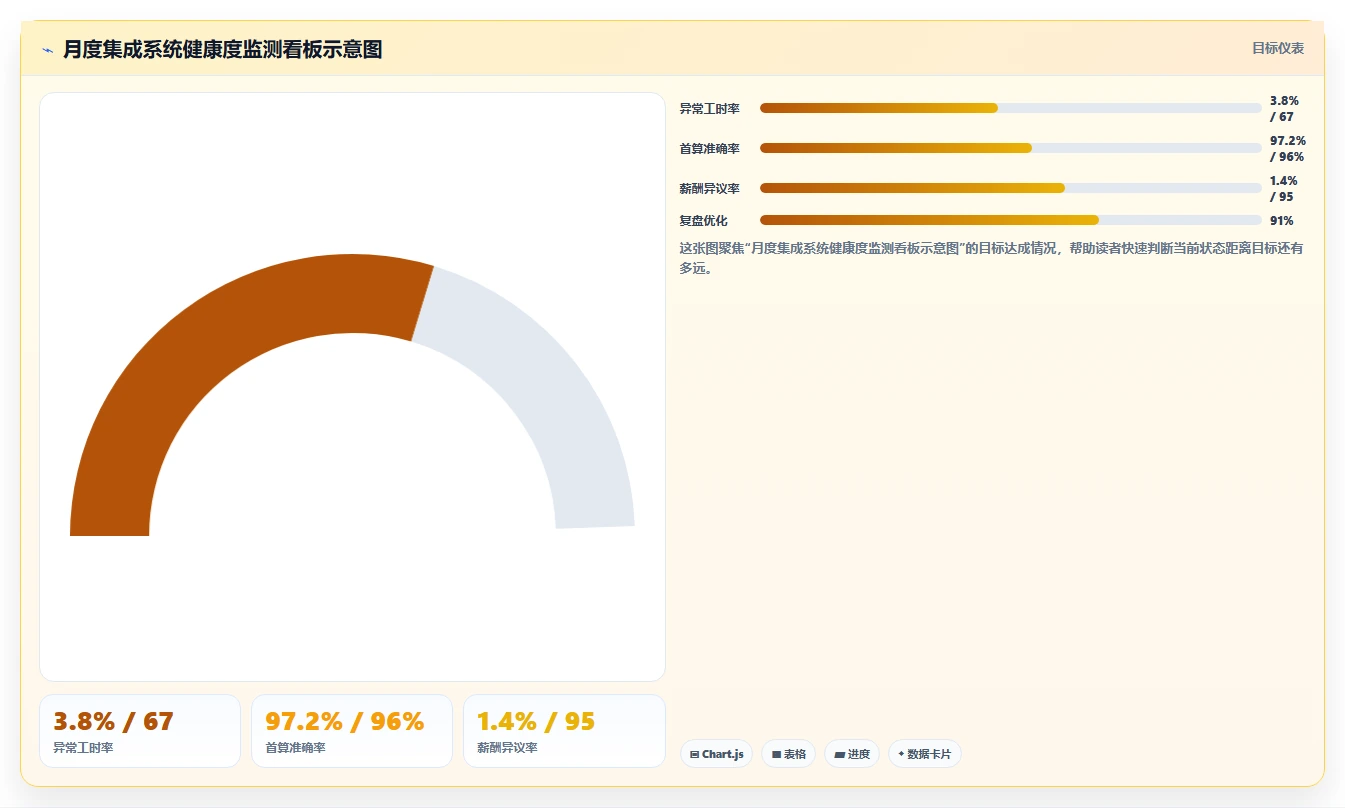Click the 1.4% / 95 value beside progress bar
1345x808 pixels.
(1284, 188)
